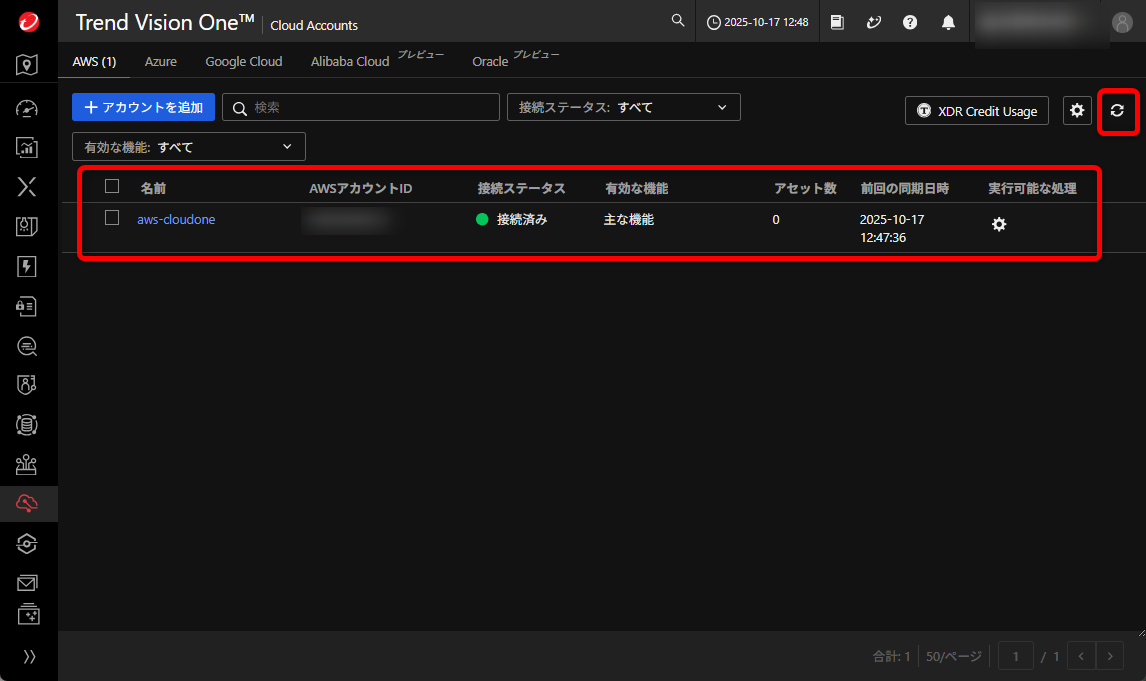This screenshot has width=1146, height=681.
Task: Click the アカウントを追加 button
Action: click(143, 107)
